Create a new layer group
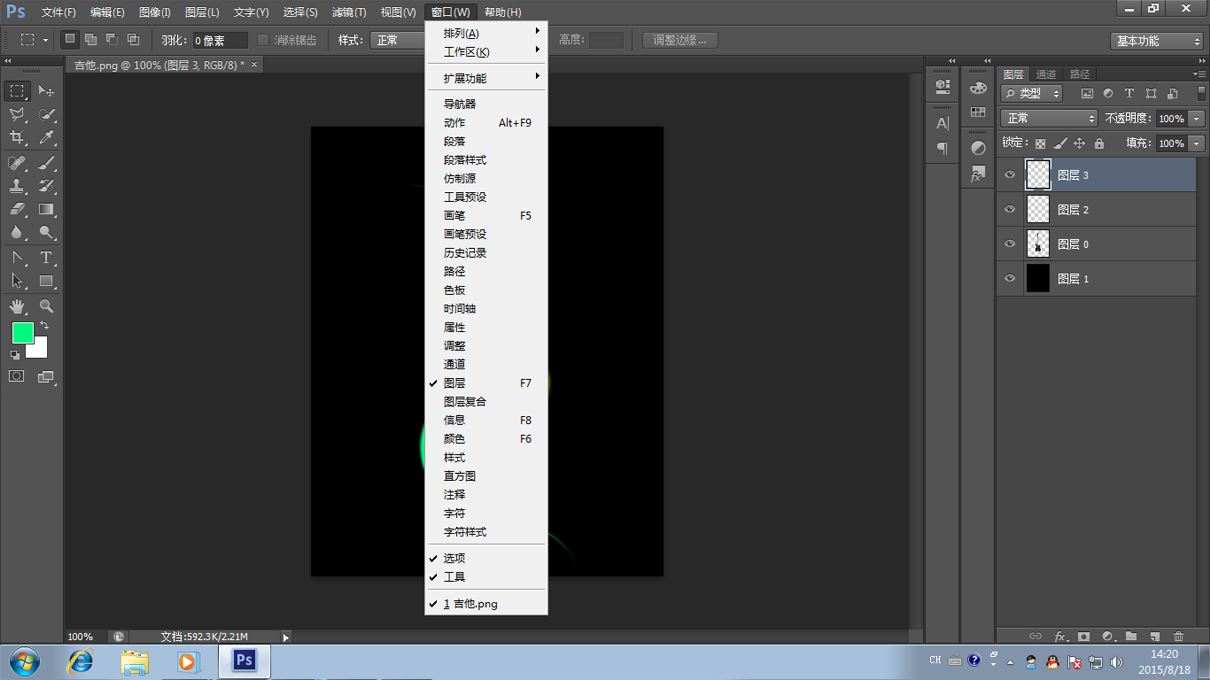This screenshot has width=1210, height=680. coord(1131,636)
